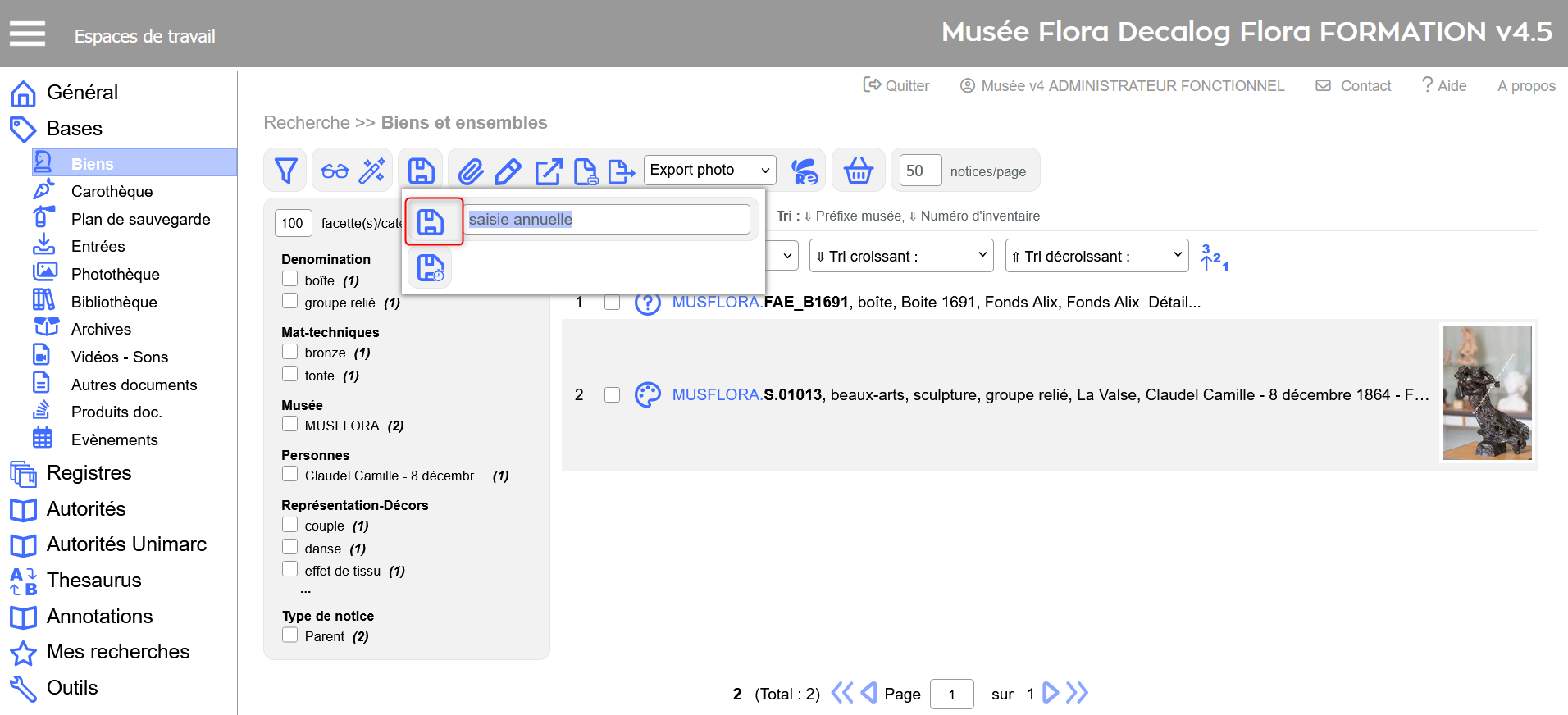Click the highlighted save search icon
This screenshot has width=1568, height=715.
click(431, 221)
